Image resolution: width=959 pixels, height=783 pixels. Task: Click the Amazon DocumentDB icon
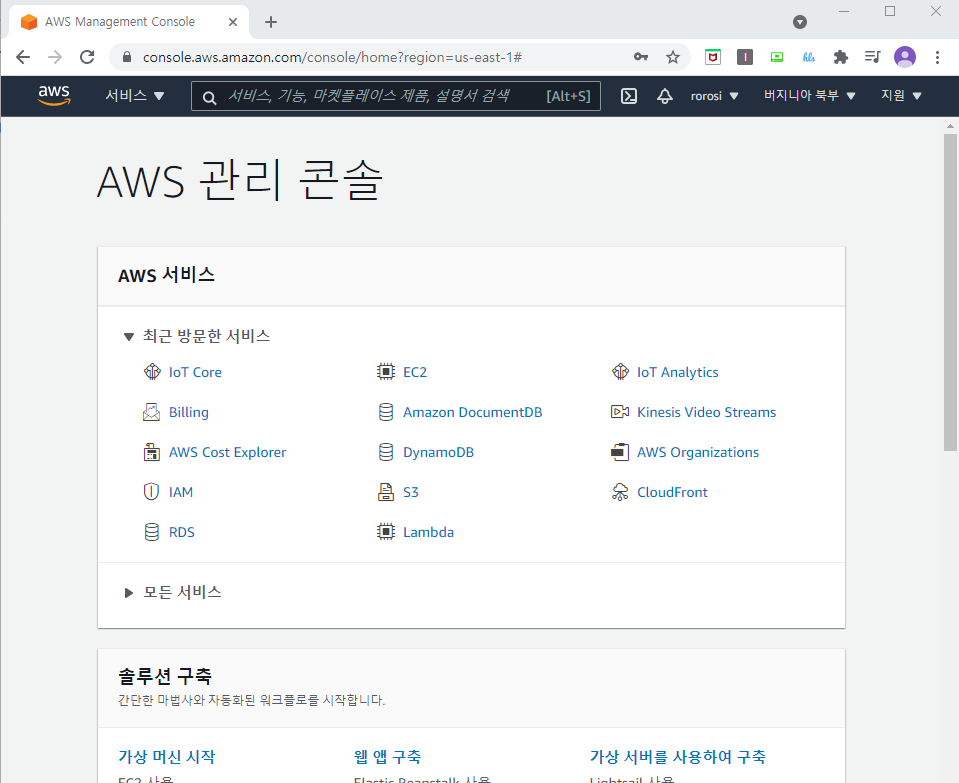point(386,412)
